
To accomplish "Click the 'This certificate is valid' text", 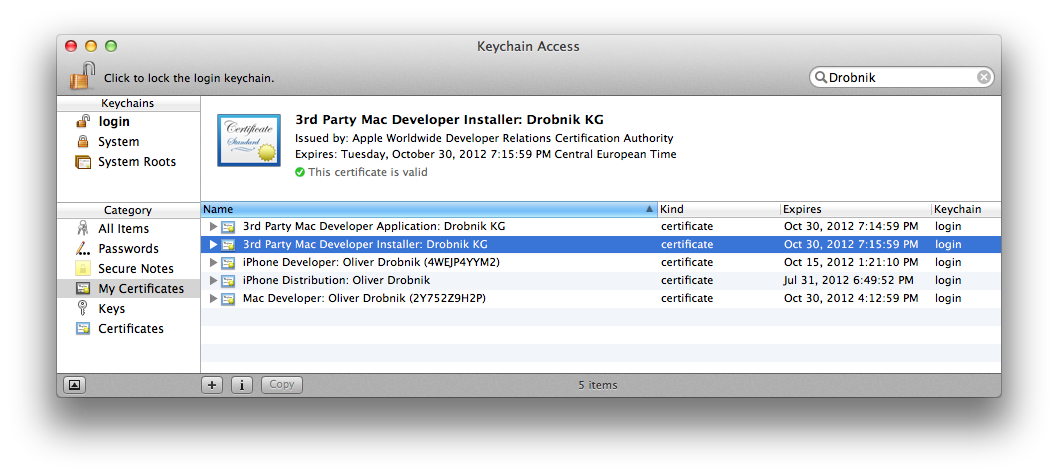I will [368, 172].
